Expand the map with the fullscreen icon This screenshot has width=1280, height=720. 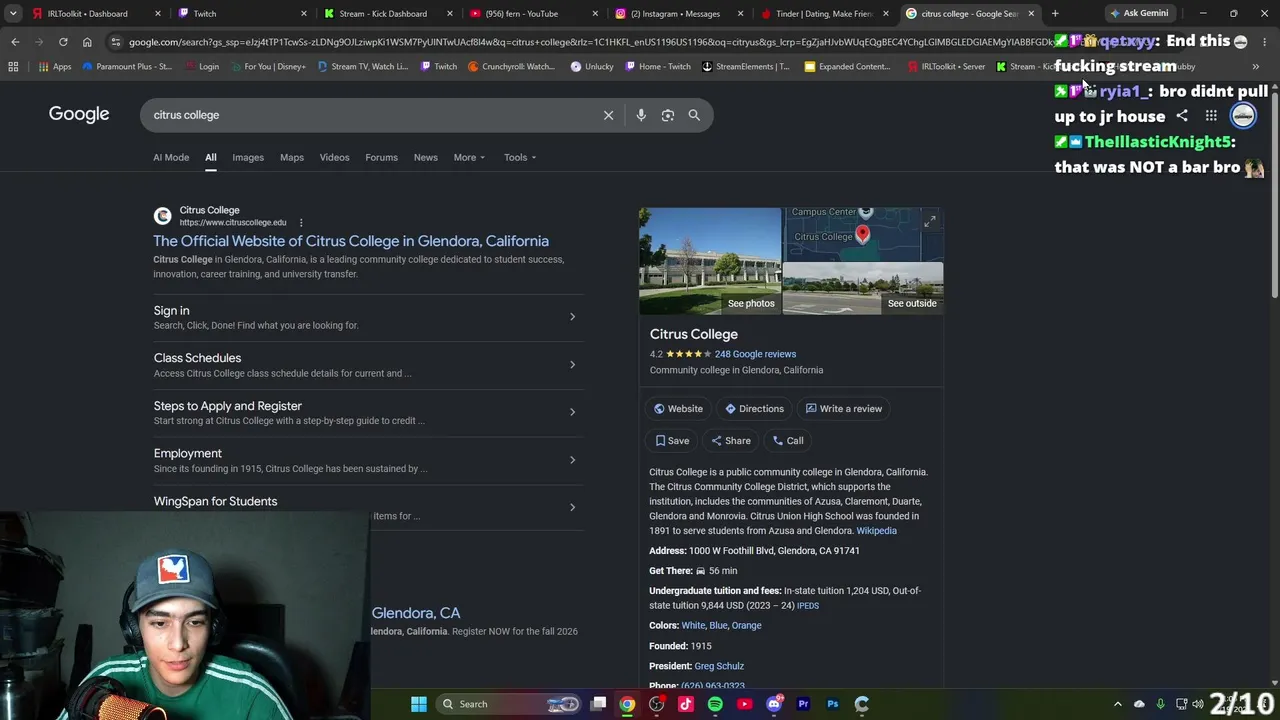pyautogui.click(x=930, y=221)
